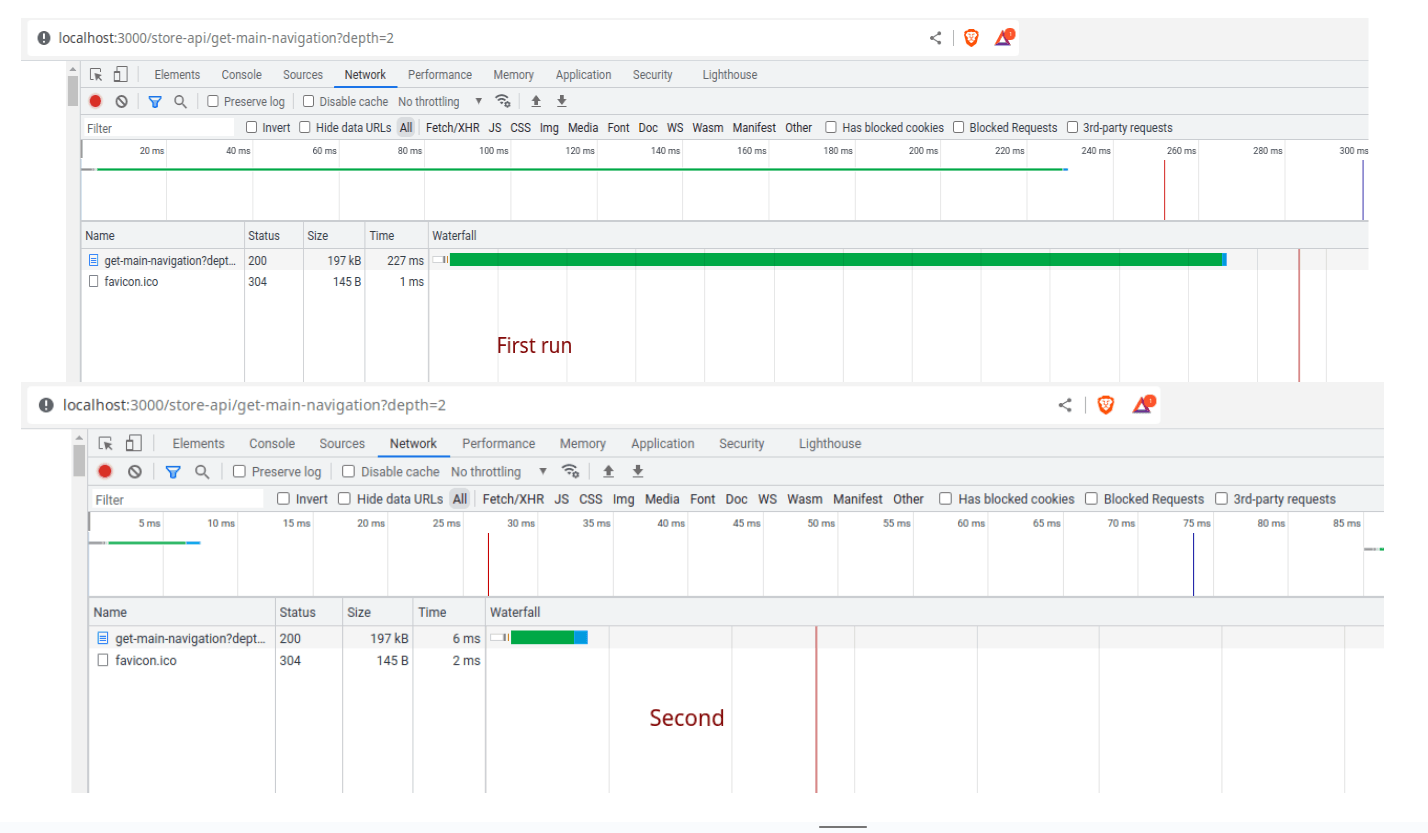1428x833 pixels.
Task: Open network conditions settings gear
Action: click(x=503, y=101)
